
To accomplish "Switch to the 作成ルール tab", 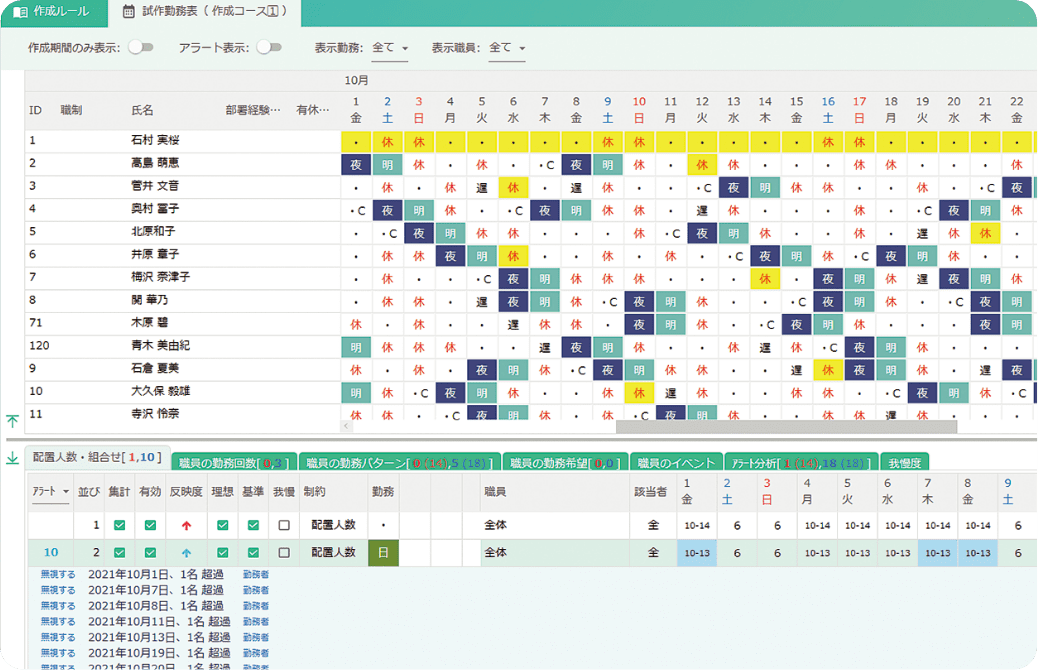I will [x=52, y=12].
